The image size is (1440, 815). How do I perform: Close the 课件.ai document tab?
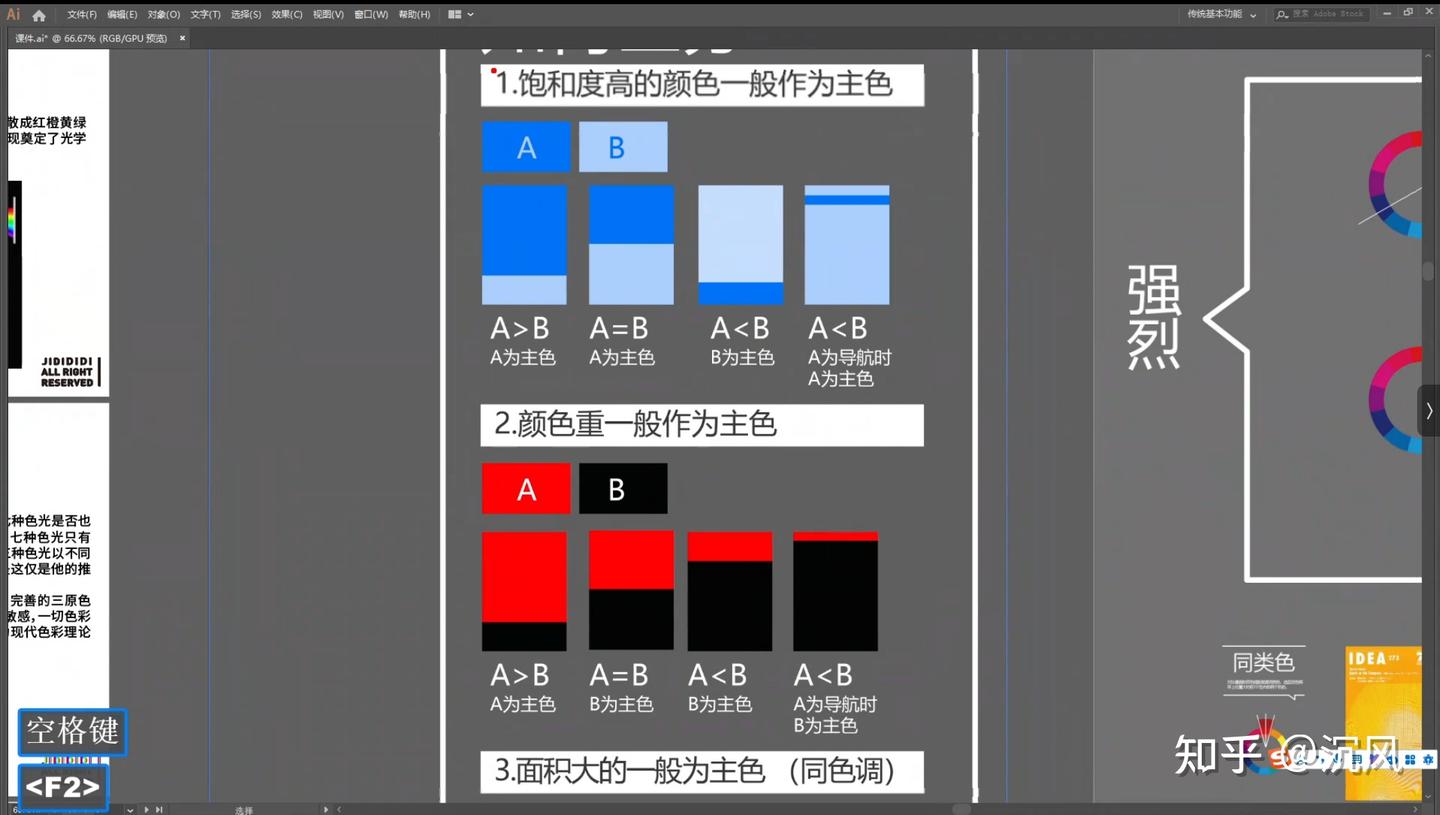pos(181,37)
